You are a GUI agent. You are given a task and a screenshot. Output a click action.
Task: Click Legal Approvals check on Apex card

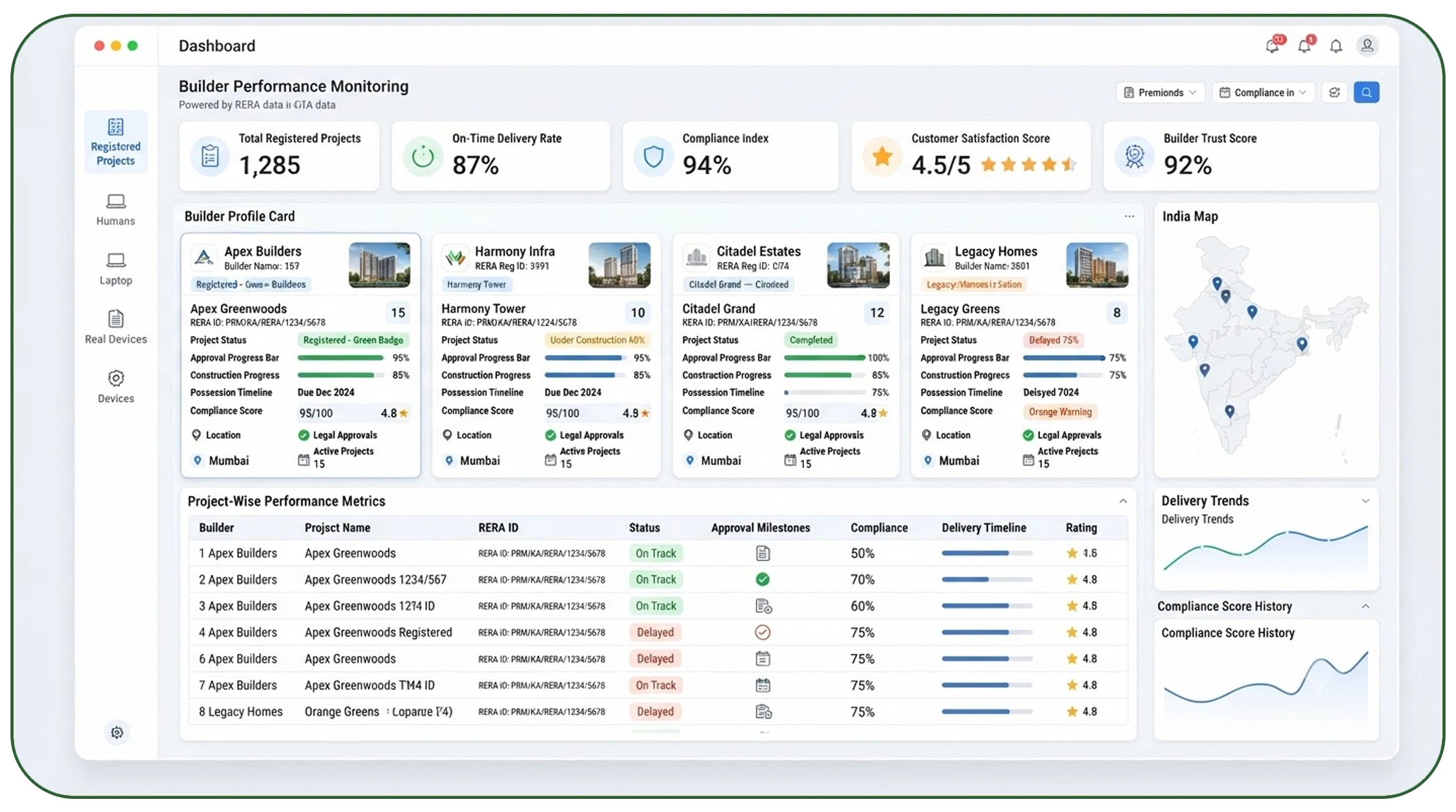(x=303, y=435)
